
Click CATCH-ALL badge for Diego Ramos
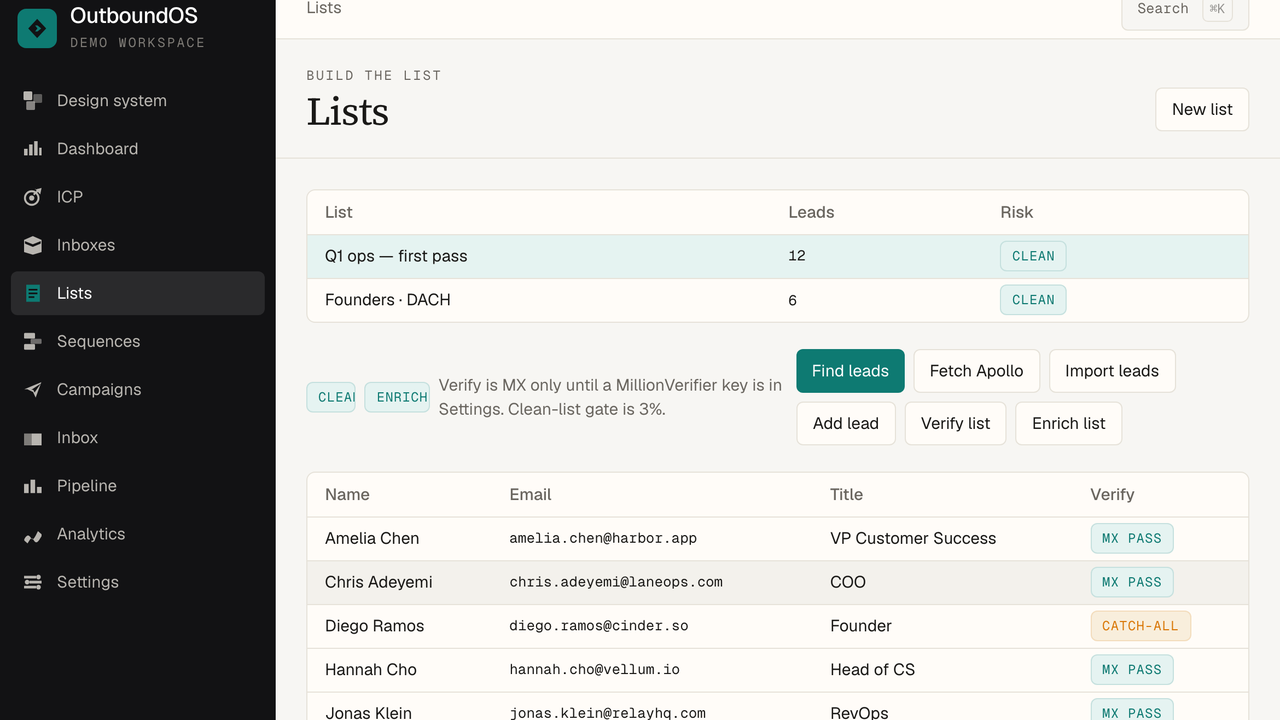[1140, 626]
